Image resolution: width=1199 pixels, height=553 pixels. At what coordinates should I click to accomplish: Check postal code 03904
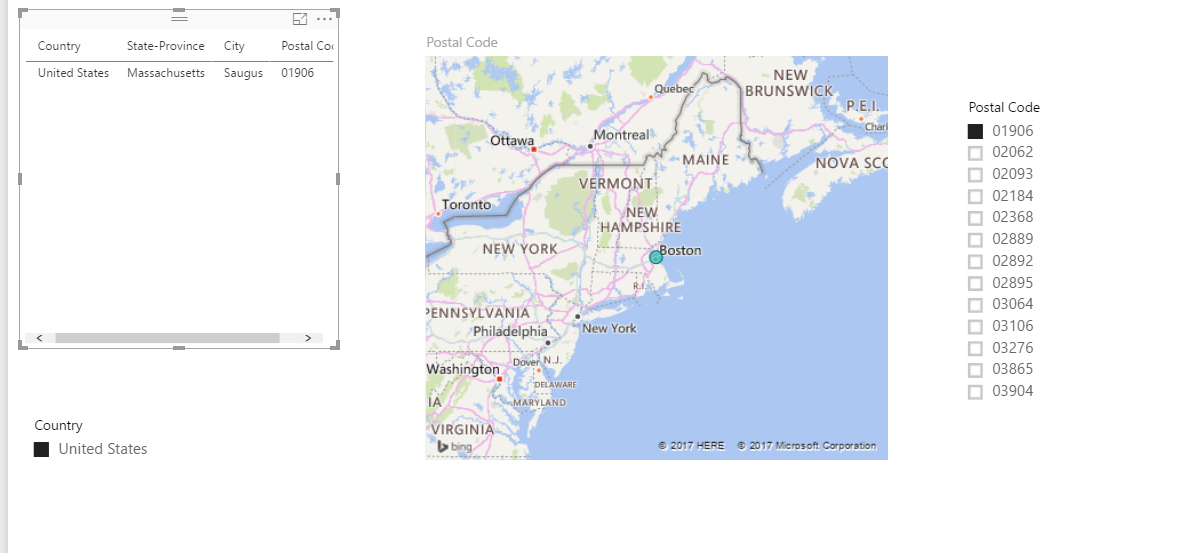(x=975, y=392)
